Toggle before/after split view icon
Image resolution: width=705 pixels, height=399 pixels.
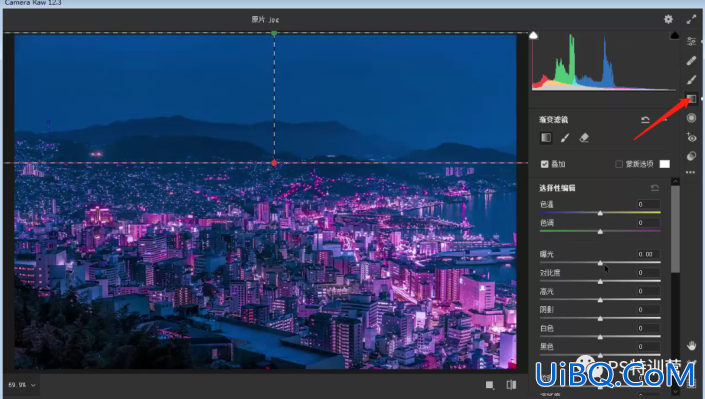[x=511, y=385]
